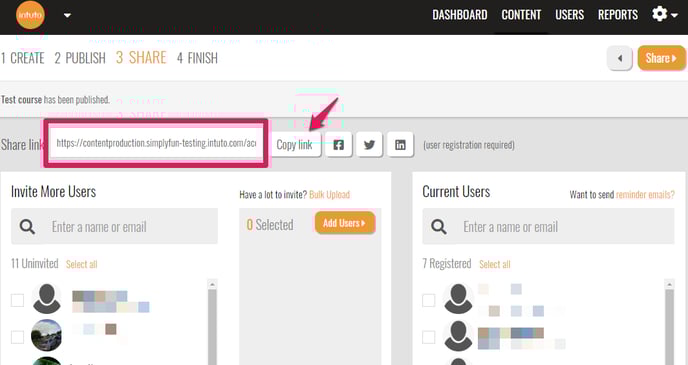Viewport: 688px width, 365px height.
Task: Open the Bulk Upload link
Action: point(330,195)
